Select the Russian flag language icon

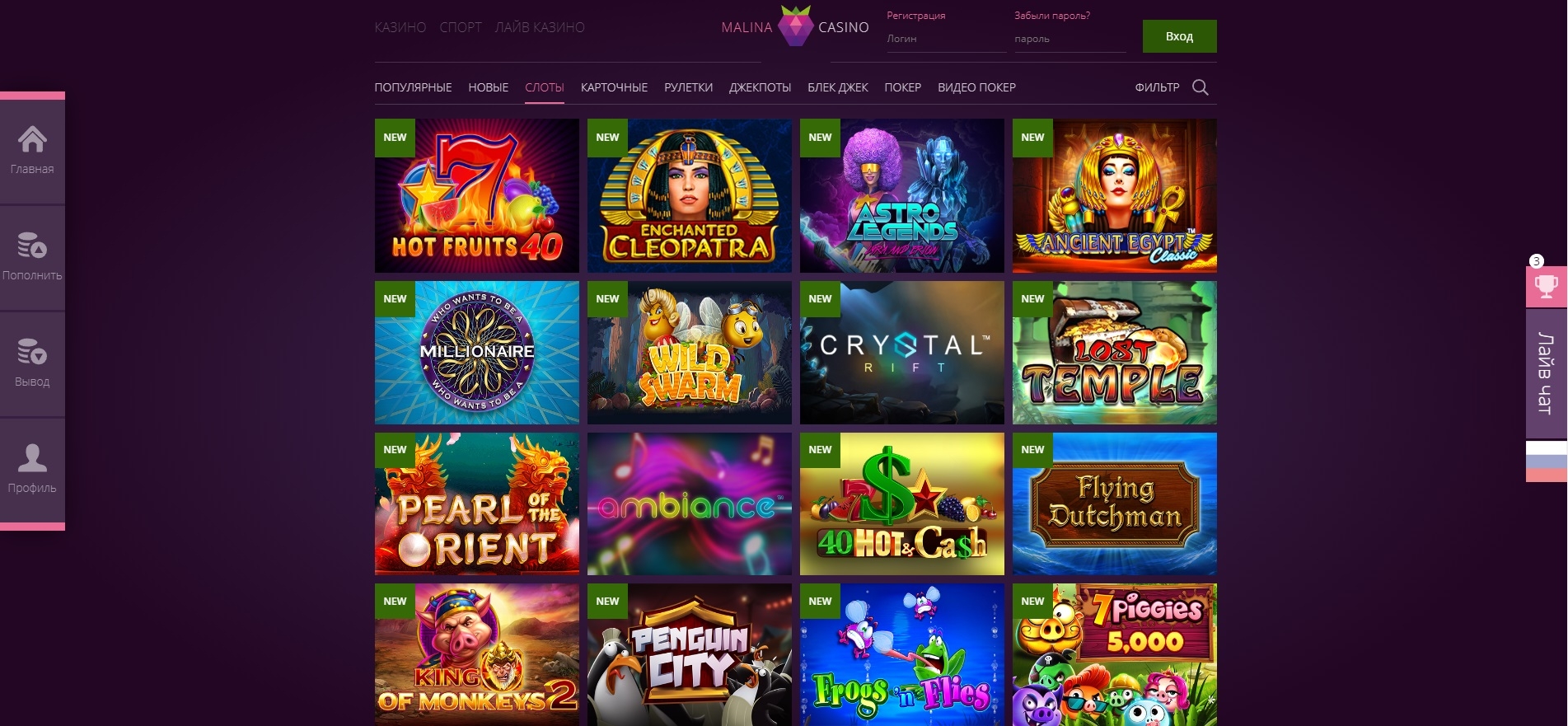click(x=1546, y=461)
